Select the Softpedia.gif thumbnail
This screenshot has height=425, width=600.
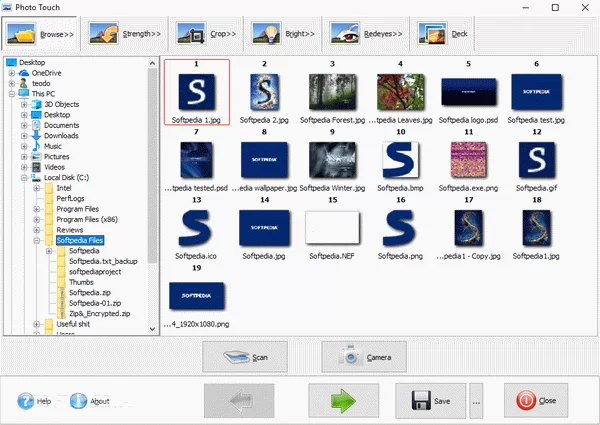pos(536,160)
